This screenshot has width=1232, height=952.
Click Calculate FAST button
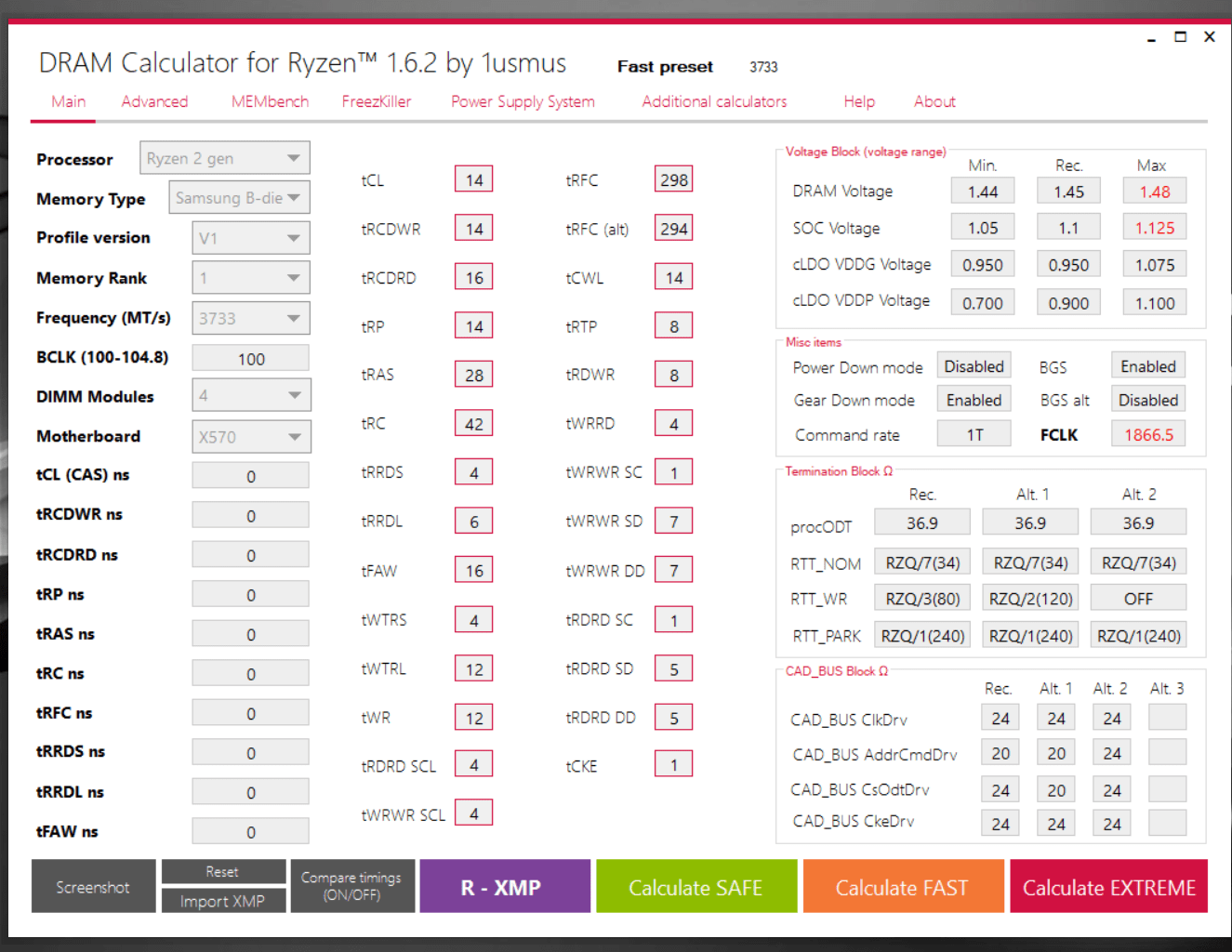[903, 886]
